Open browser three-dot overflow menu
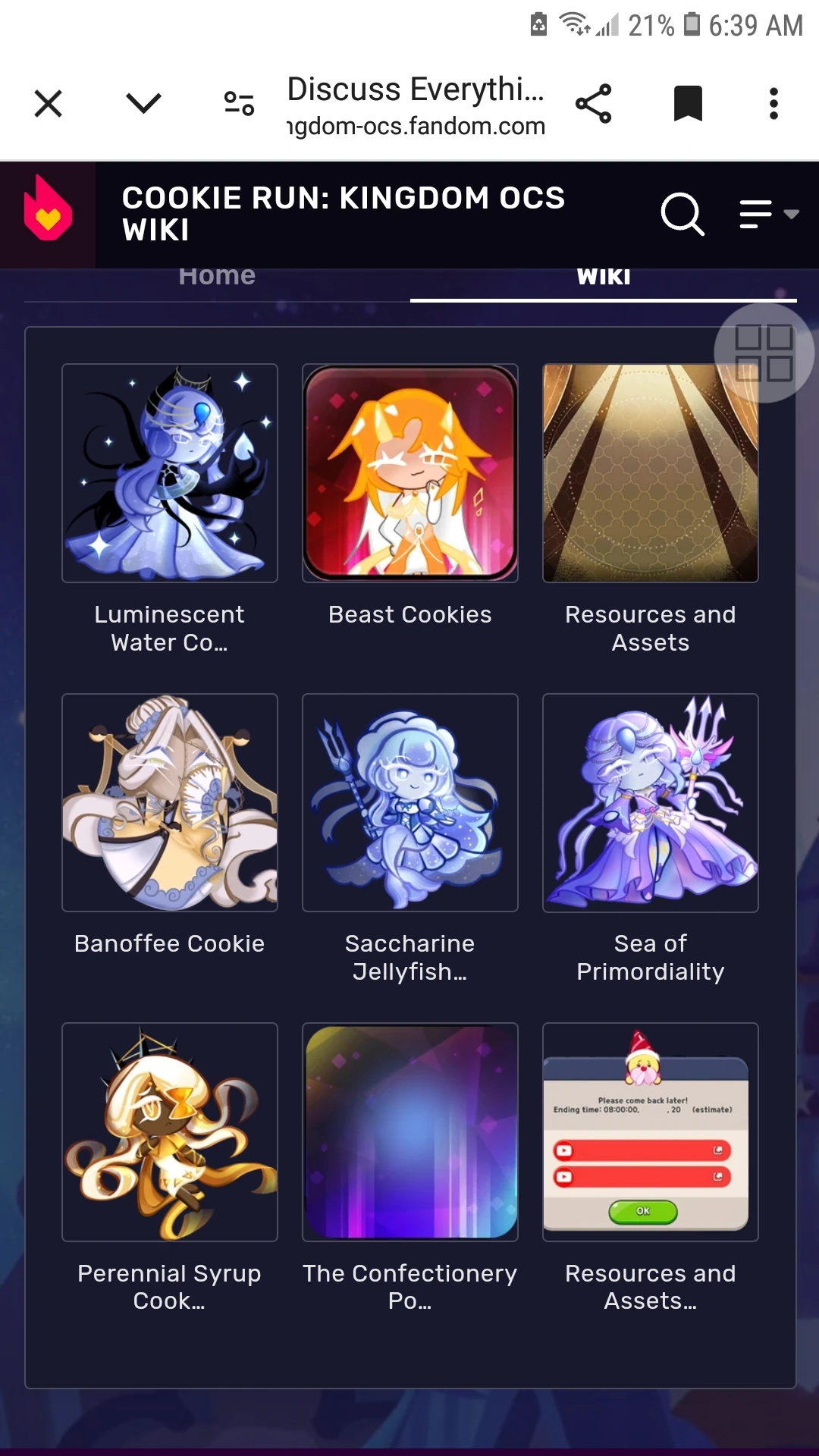The image size is (819, 1456). point(773,104)
